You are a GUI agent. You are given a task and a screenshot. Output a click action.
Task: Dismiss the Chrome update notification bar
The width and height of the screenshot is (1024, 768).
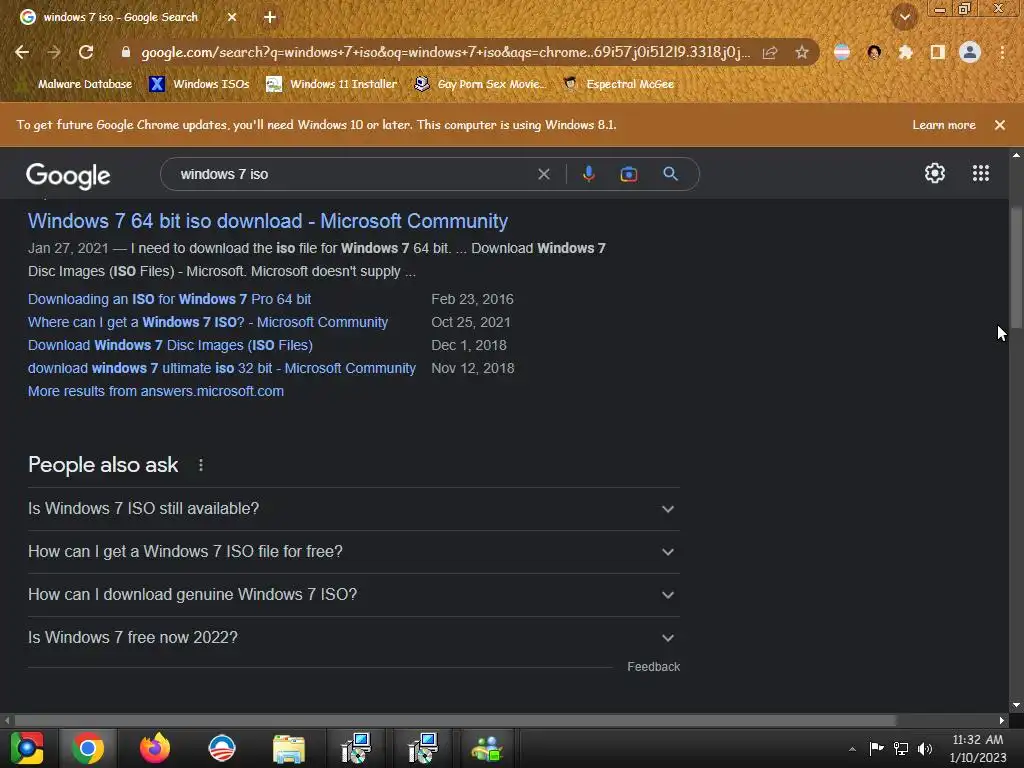click(1000, 125)
